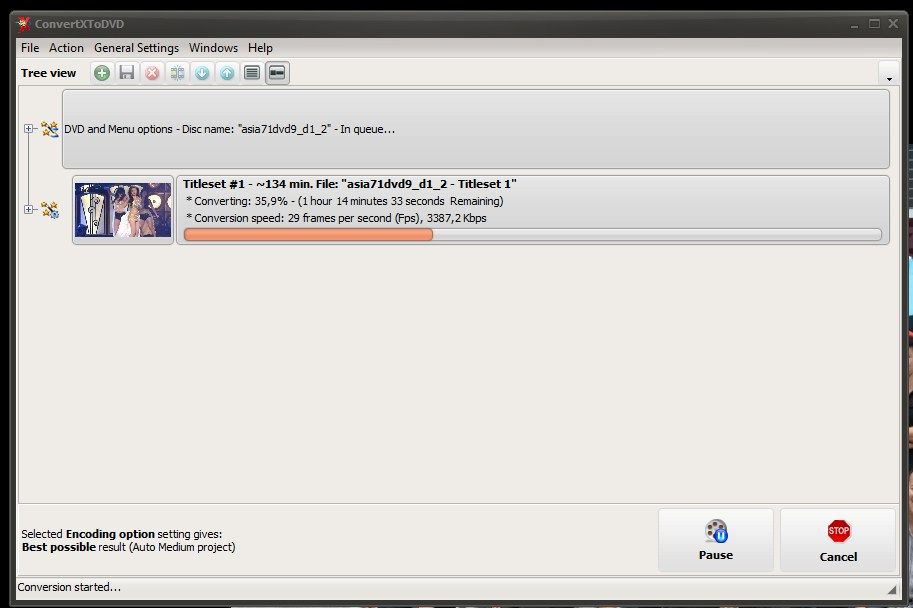Viewport: 913px width, 608px height.
Task: Click the 'Tree view' toolbar label
Action: click(x=48, y=73)
